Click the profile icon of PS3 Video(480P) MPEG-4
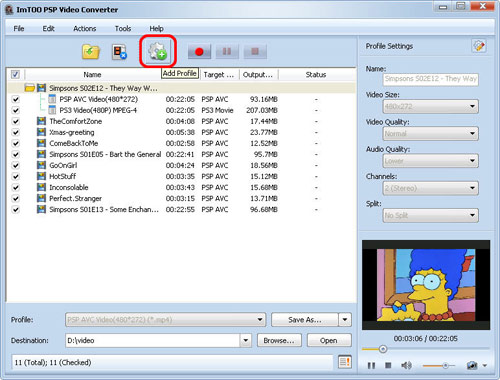The image size is (500, 380). point(52,110)
